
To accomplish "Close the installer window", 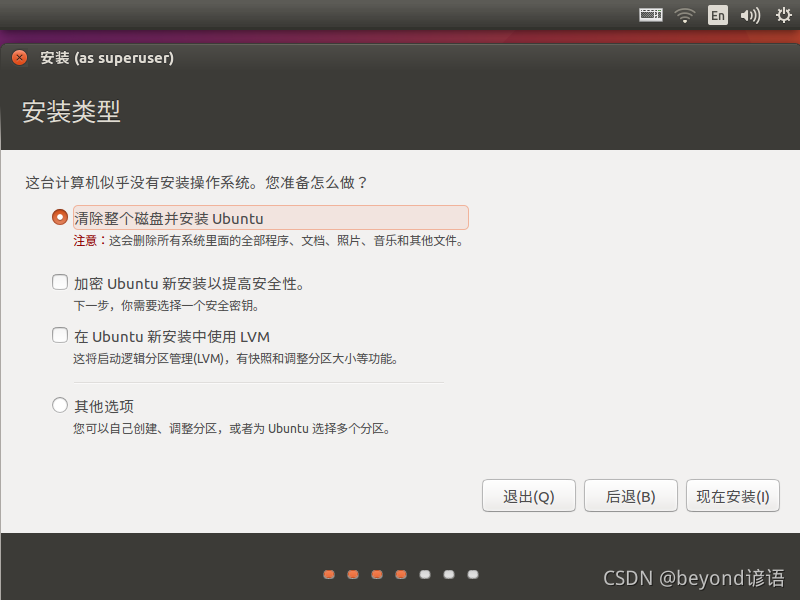I will click(19, 58).
